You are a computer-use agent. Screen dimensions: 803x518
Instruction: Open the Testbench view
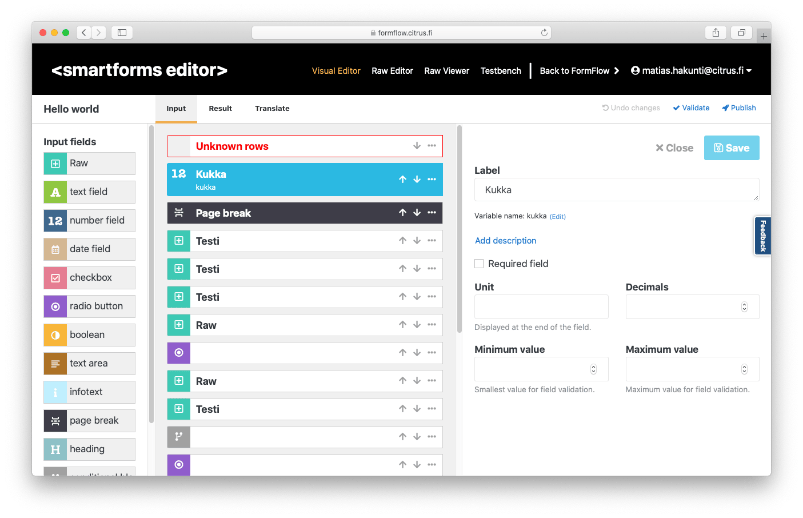[501, 71]
